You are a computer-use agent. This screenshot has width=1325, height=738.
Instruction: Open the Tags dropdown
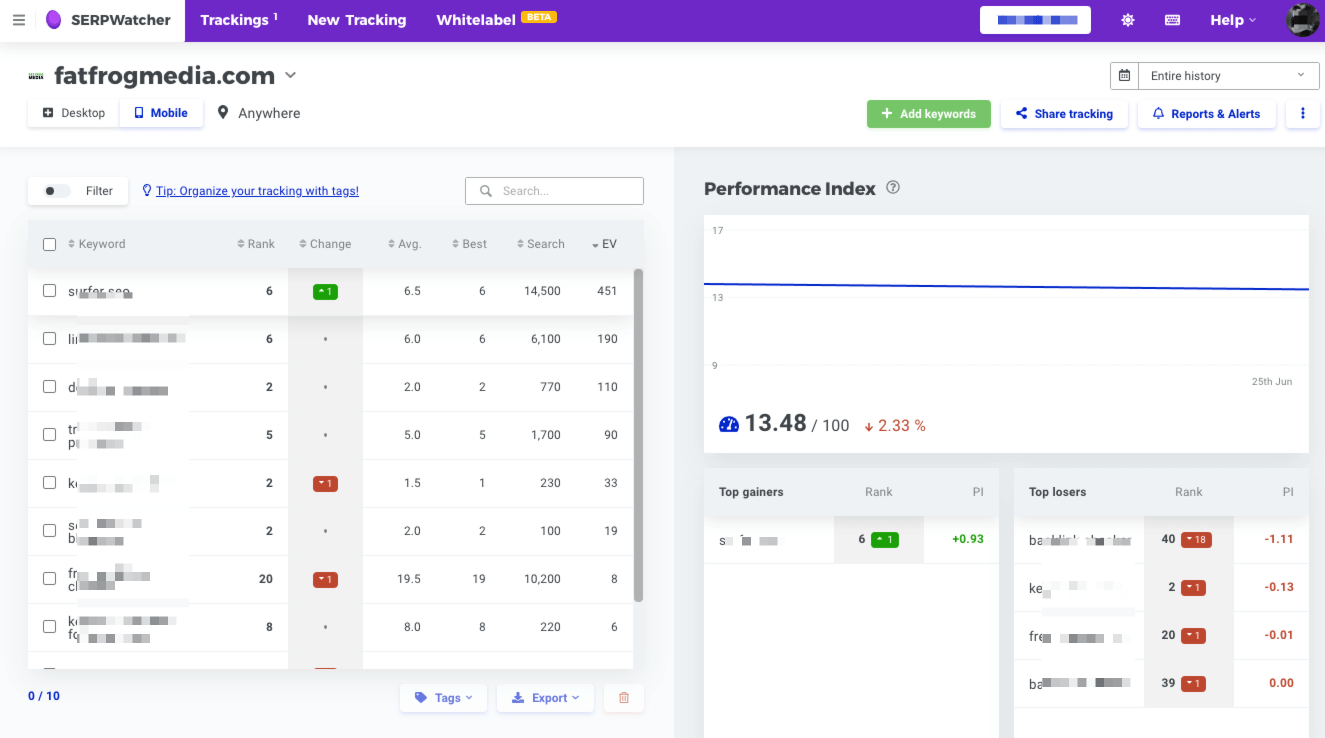pos(443,698)
